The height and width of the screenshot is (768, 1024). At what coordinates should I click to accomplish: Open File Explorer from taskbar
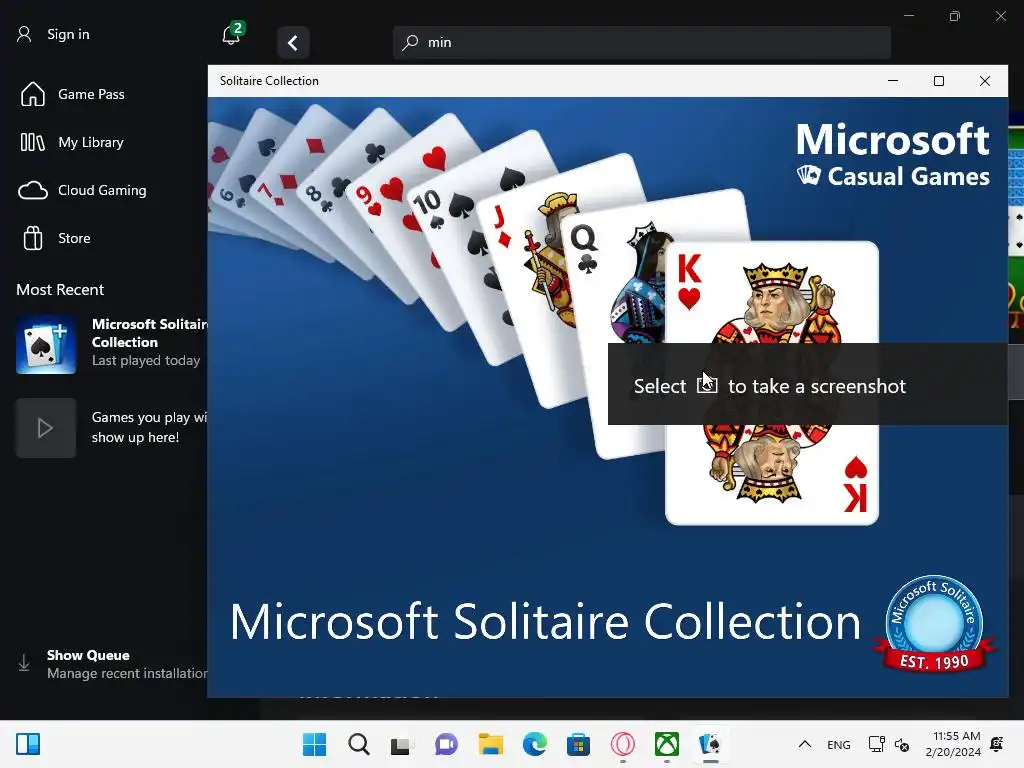point(490,744)
